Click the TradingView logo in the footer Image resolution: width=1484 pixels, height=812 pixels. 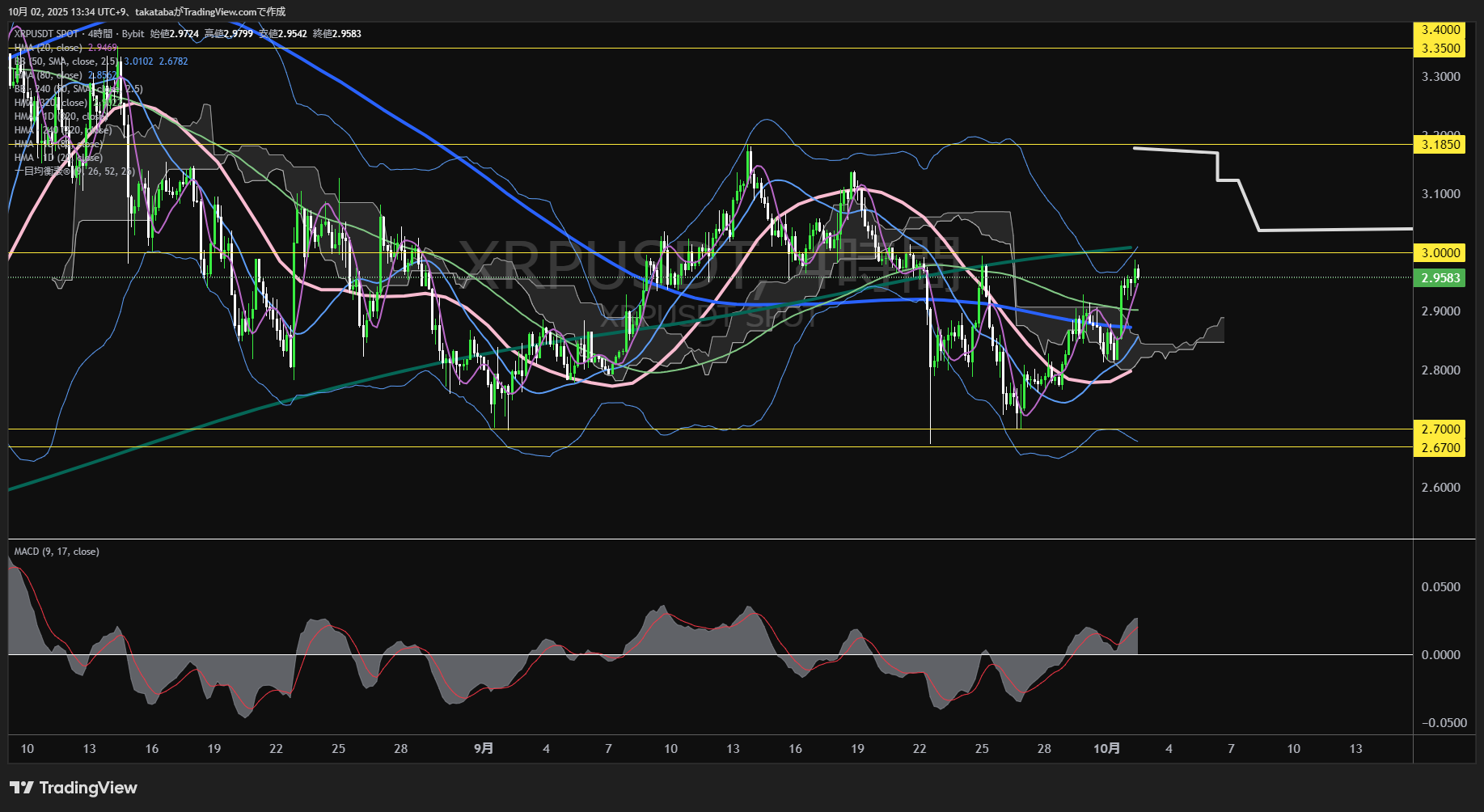(x=74, y=788)
